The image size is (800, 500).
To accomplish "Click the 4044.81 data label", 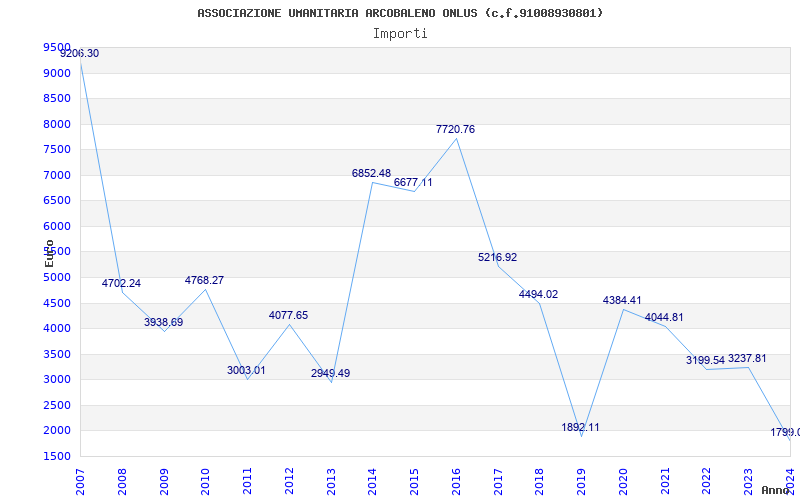I will (x=664, y=317).
